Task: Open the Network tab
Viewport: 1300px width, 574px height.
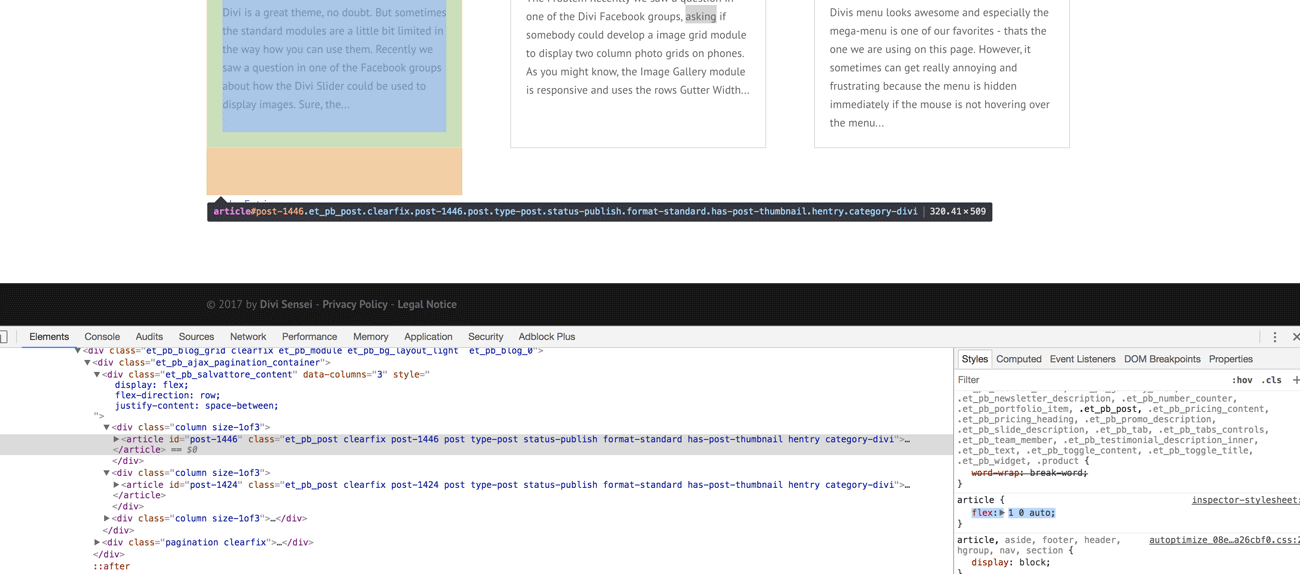Action: coord(248,337)
